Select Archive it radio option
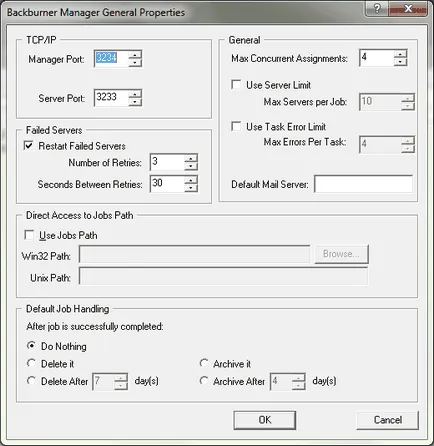434x446 pixels. 204,363
